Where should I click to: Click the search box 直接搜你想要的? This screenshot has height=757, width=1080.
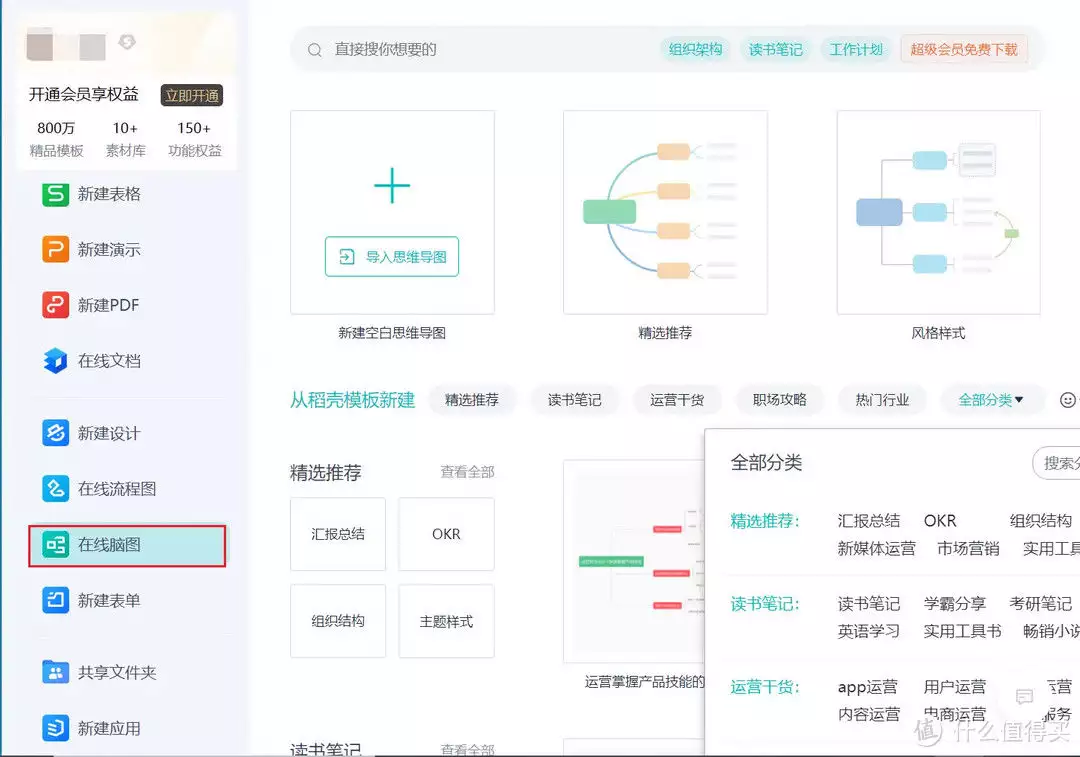click(x=480, y=49)
